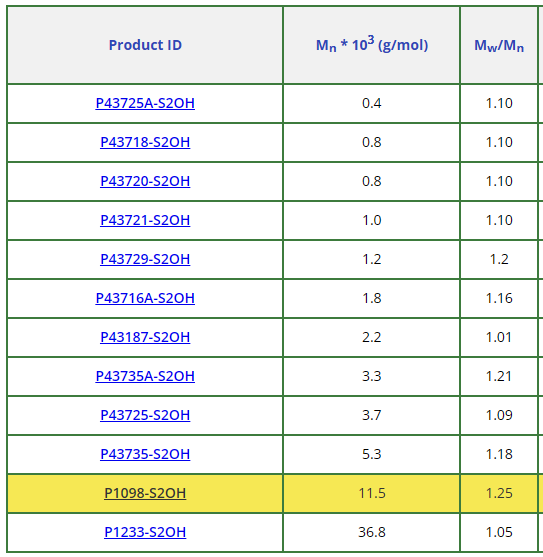
Task: Select the 36.8 molecular weight cell
Action: 372,532
